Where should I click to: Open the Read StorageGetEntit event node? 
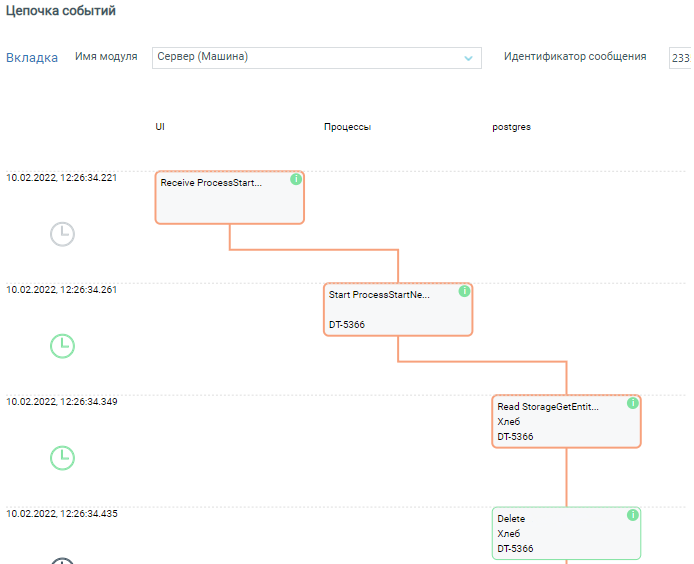(x=566, y=421)
